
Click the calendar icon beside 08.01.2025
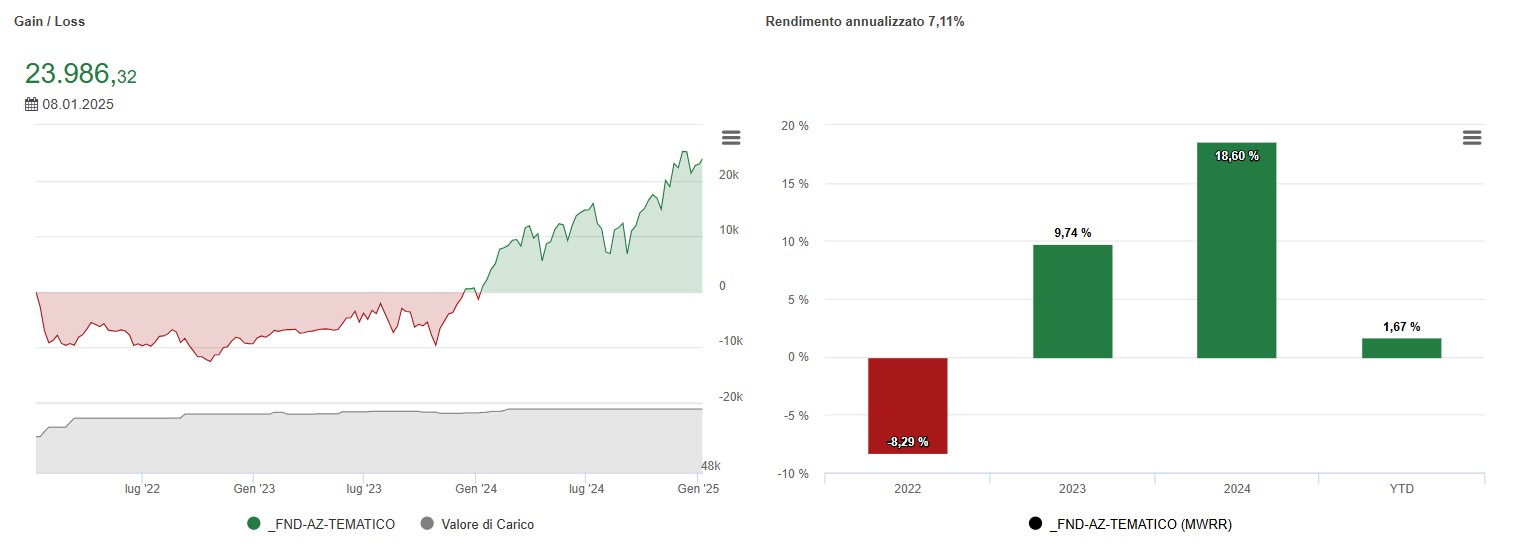[x=31, y=104]
